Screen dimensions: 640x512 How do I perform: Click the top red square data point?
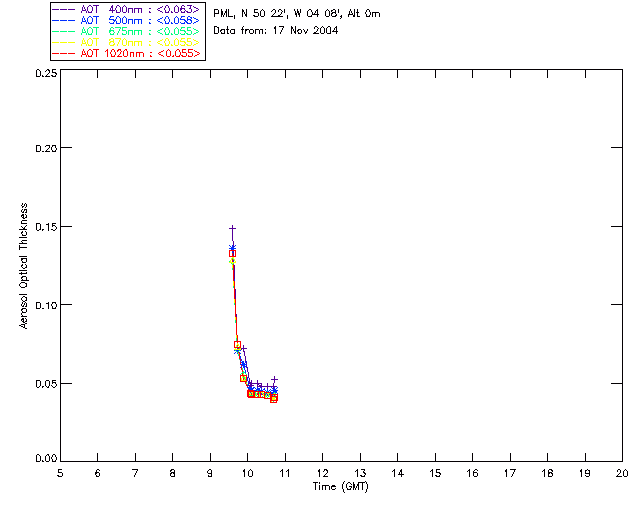coord(232,254)
